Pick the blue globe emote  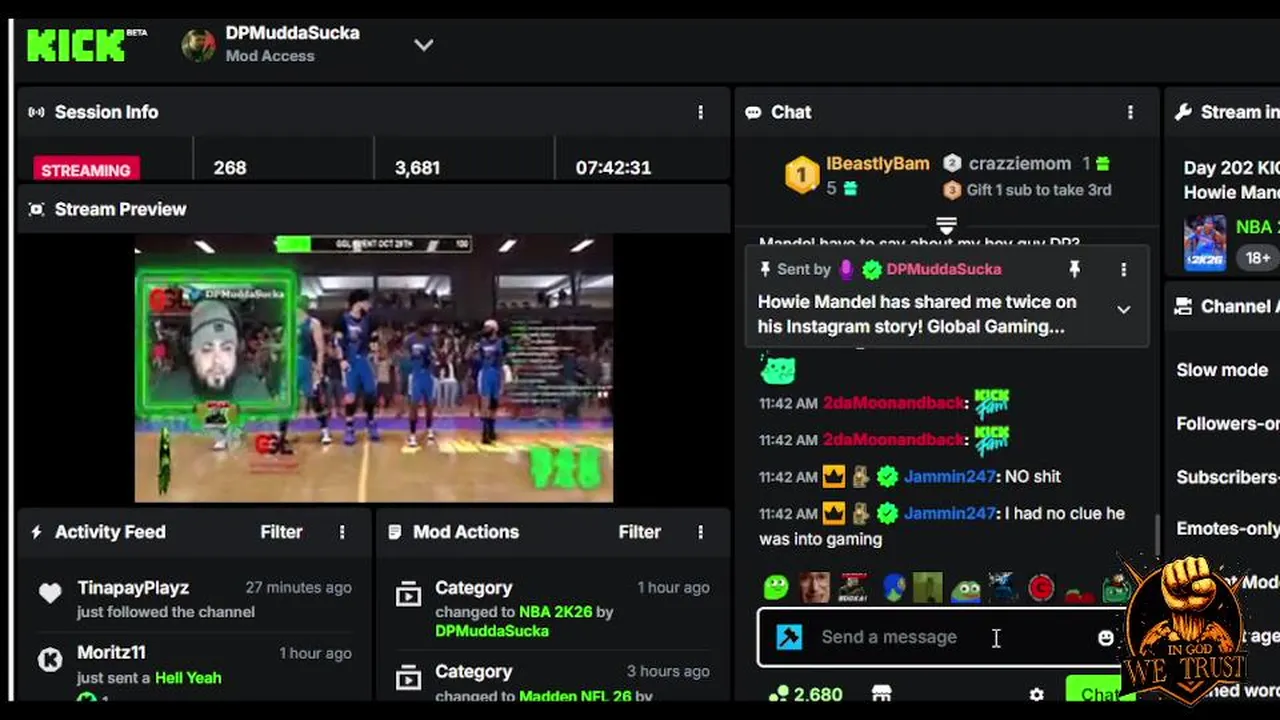tap(893, 587)
